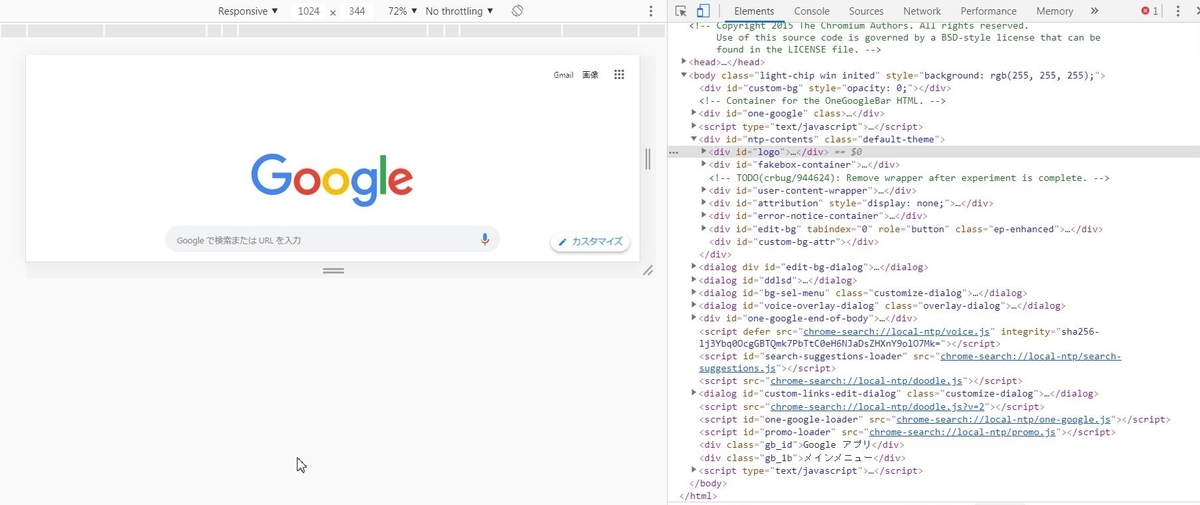Grab the viewport bottom edge resize handle
The image size is (1200, 505).
333,270
